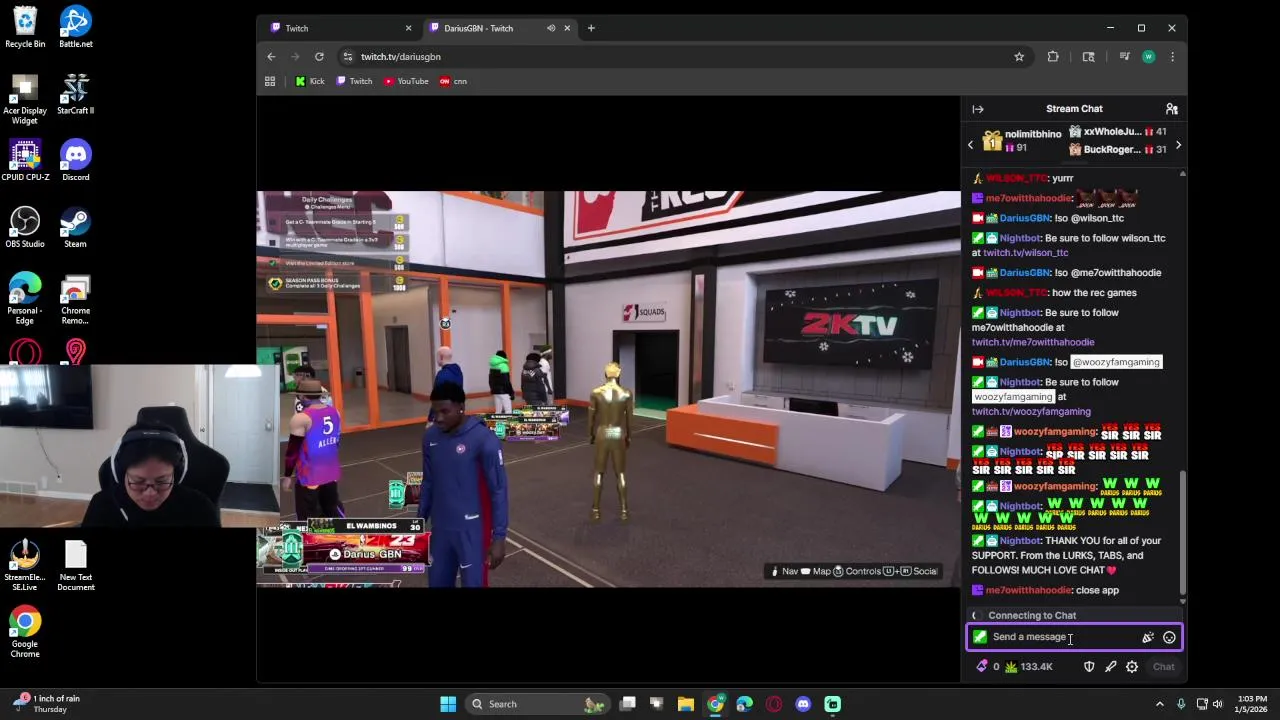The width and height of the screenshot is (1280, 720).
Task: Open chat identity badge in message box
Action: click(x=980, y=637)
